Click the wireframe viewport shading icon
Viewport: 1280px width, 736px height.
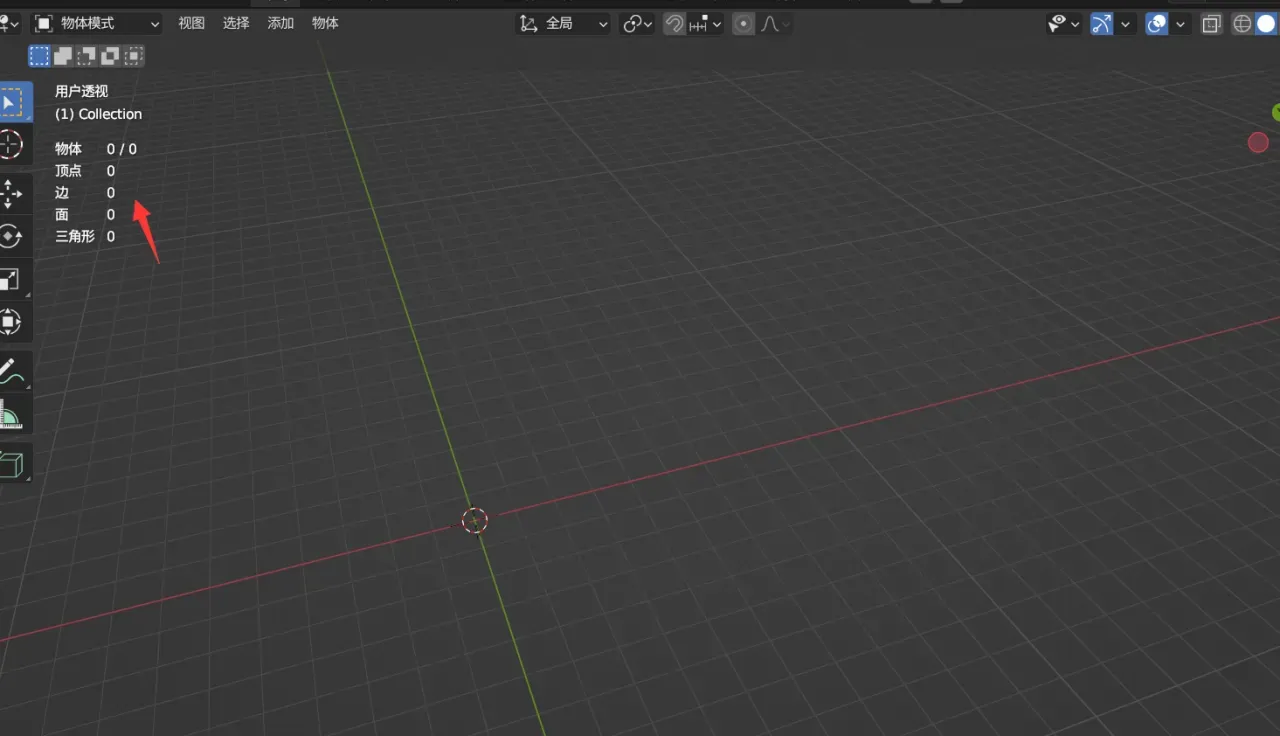coord(1242,24)
